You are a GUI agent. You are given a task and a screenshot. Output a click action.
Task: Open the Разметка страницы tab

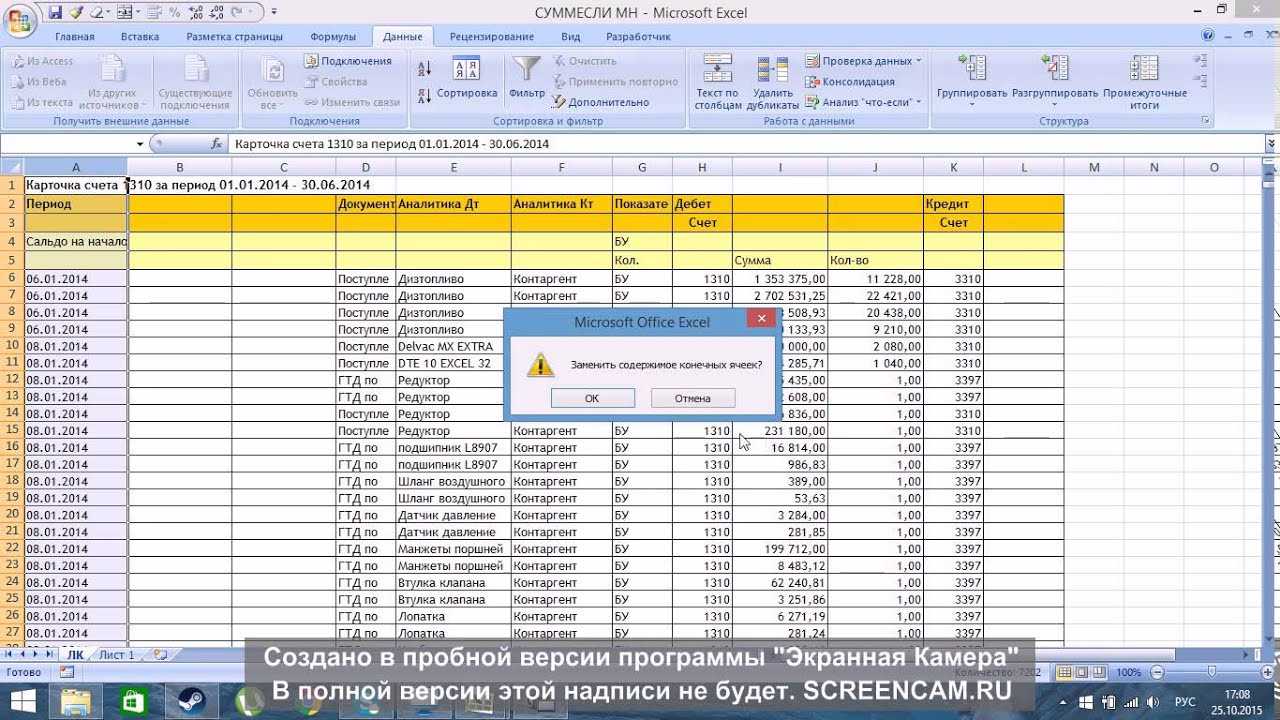(234, 37)
